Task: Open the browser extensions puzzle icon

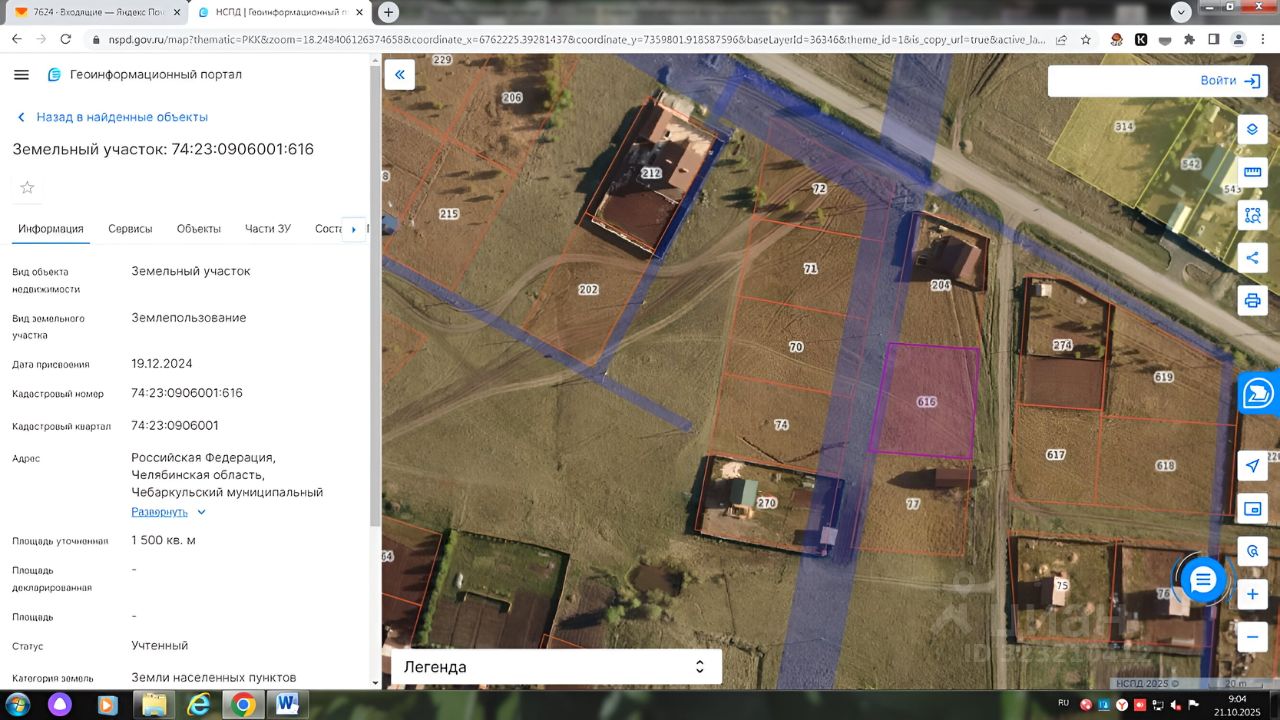Action: (1189, 40)
